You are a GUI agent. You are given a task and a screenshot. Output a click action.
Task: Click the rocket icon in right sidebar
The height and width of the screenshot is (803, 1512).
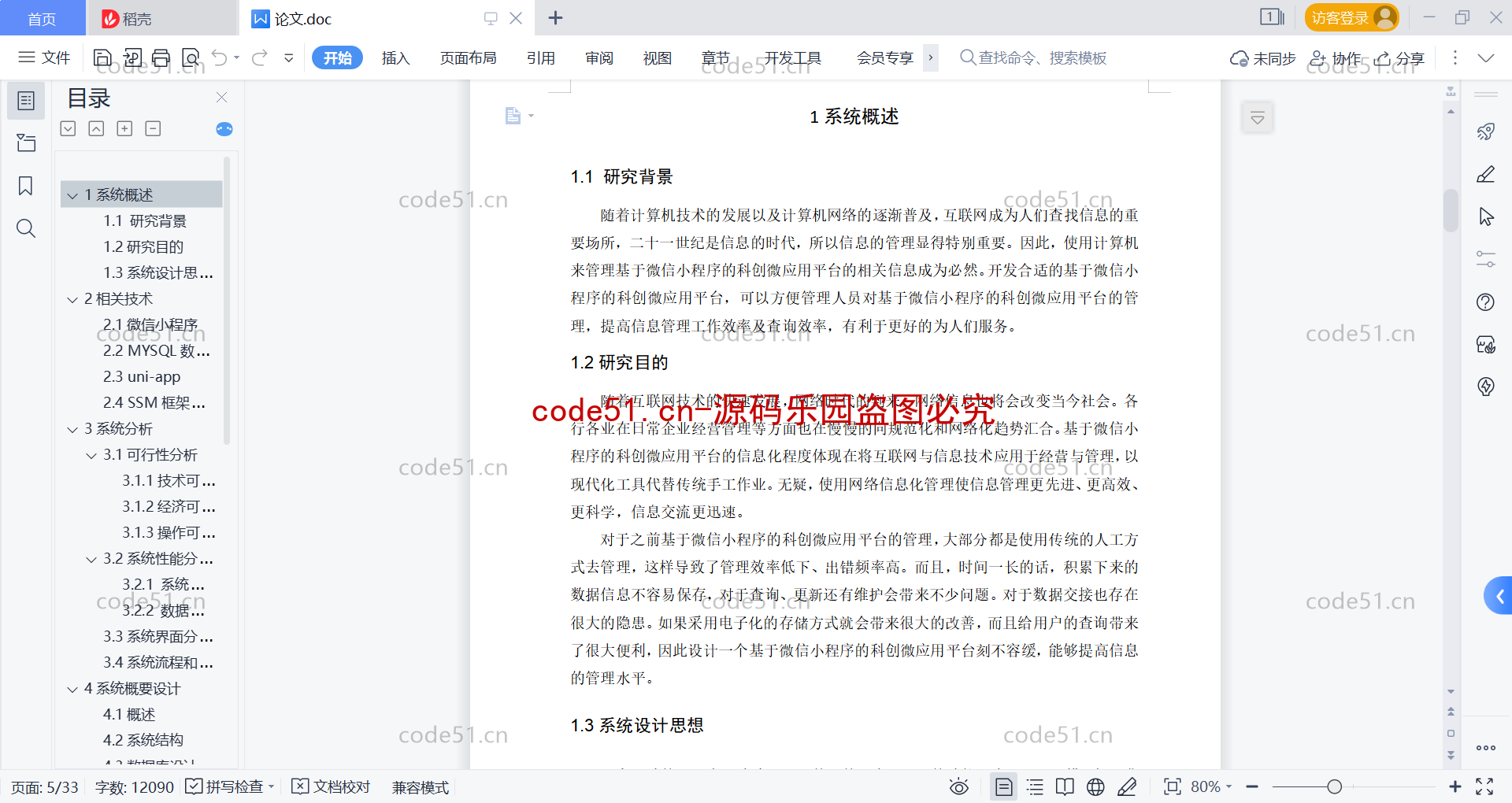click(x=1486, y=131)
